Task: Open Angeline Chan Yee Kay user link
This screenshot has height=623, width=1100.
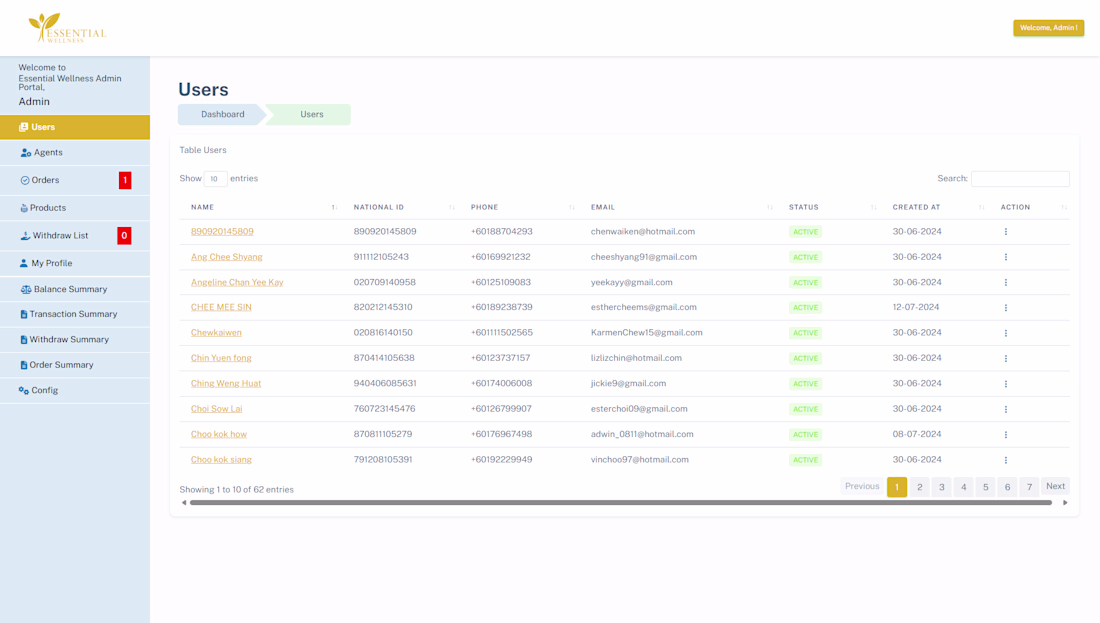Action: [237, 282]
